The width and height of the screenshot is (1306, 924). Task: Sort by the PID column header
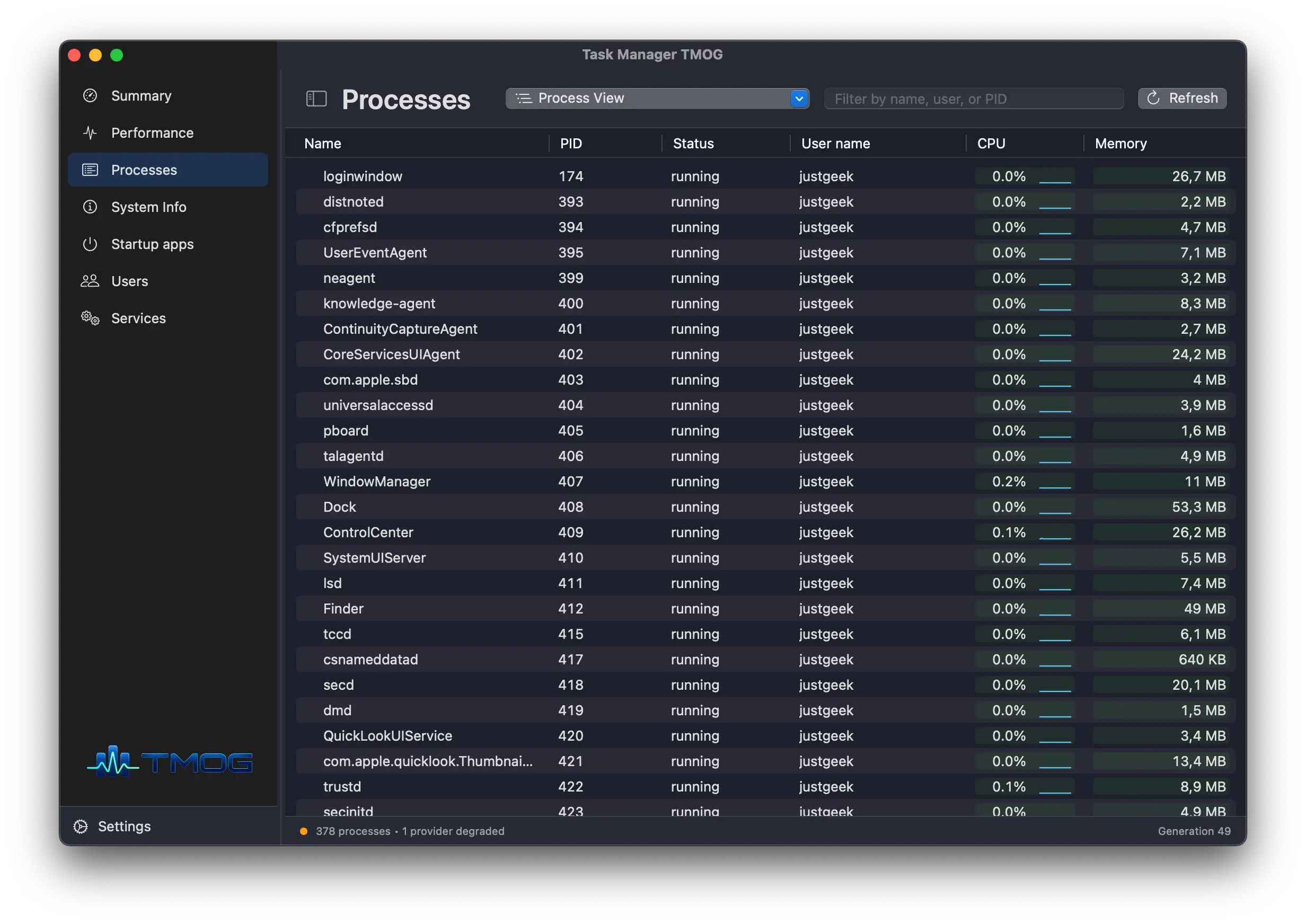571,144
